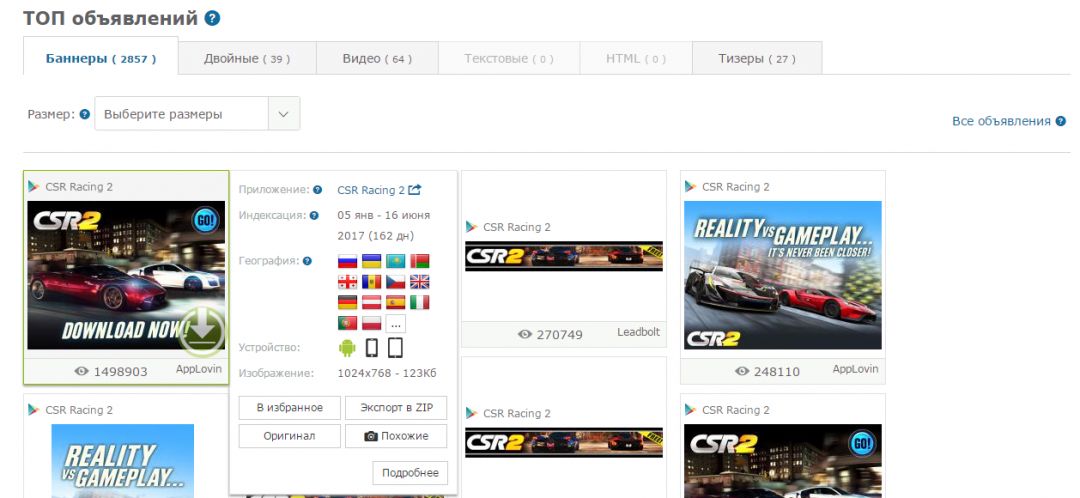The width and height of the screenshot is (1080, 498).
Task: Select the United Kingdom flag in География
Action: [419, 282]
